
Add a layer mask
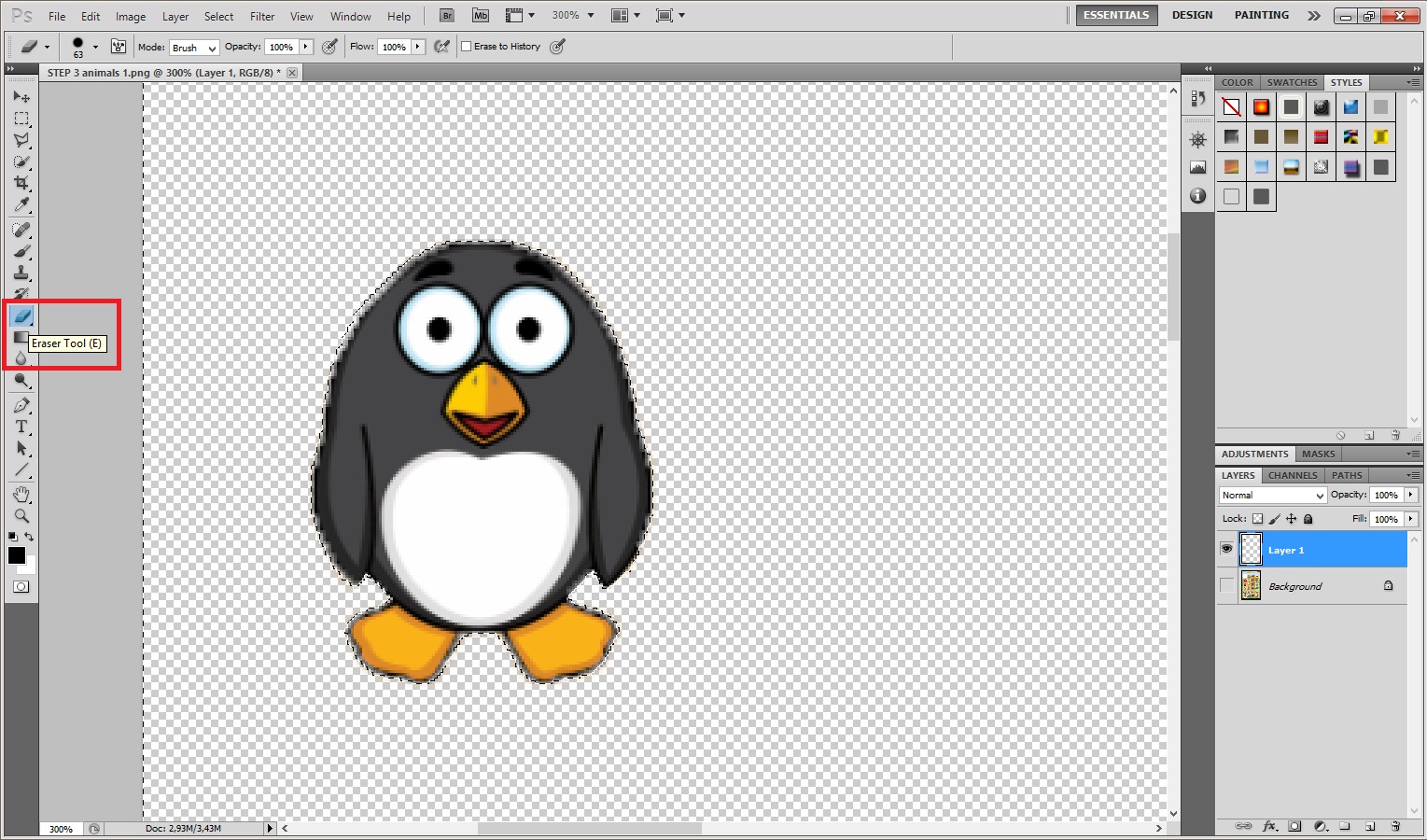click(1294, 826)
